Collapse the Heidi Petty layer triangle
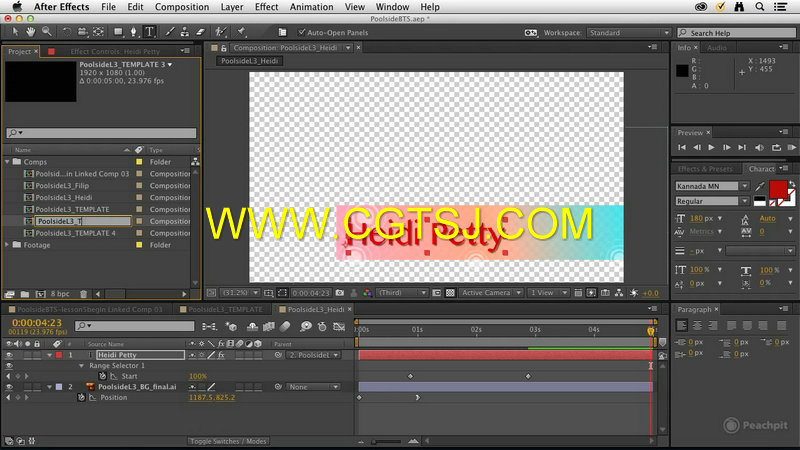The height and width of the screenshot is (450, 800). coord(49,355)
